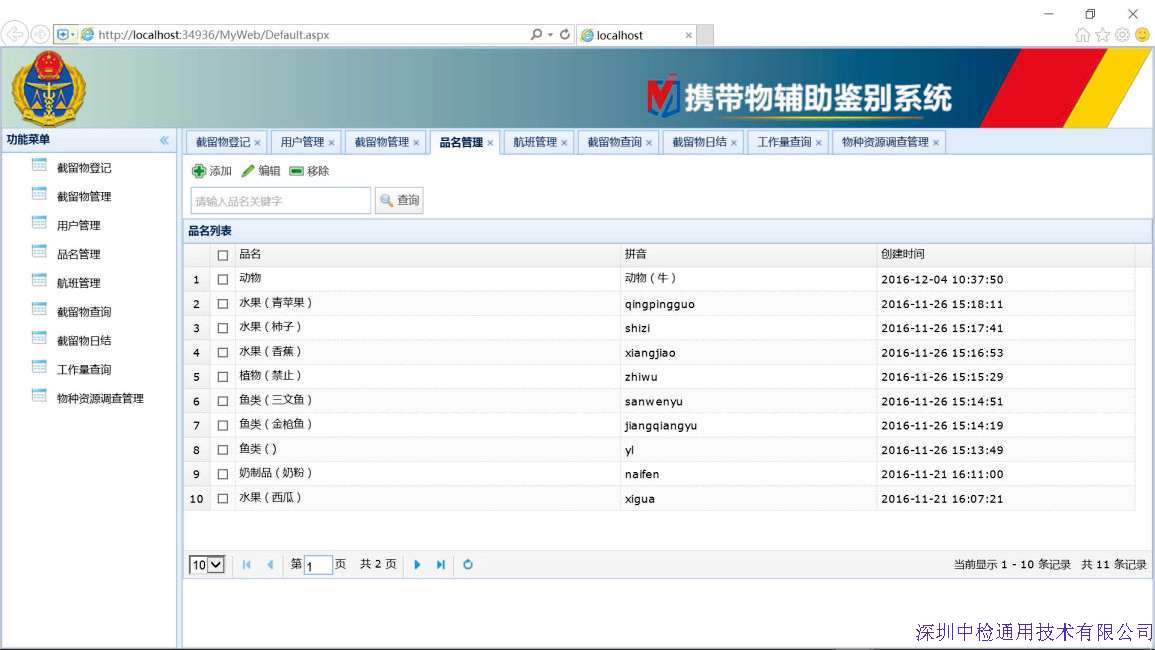
Task: Go to the previous page
Action: 270,565
